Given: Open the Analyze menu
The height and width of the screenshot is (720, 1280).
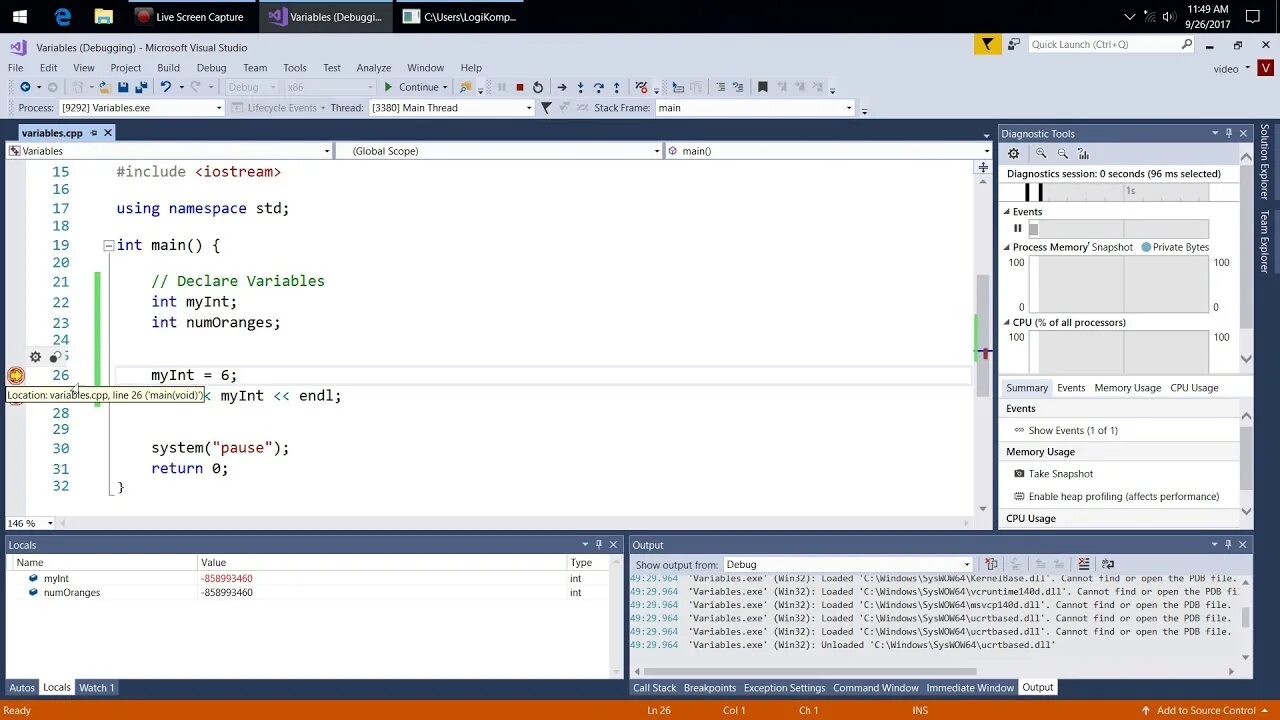Looking at the screenshot, I should tap(373, 68).
